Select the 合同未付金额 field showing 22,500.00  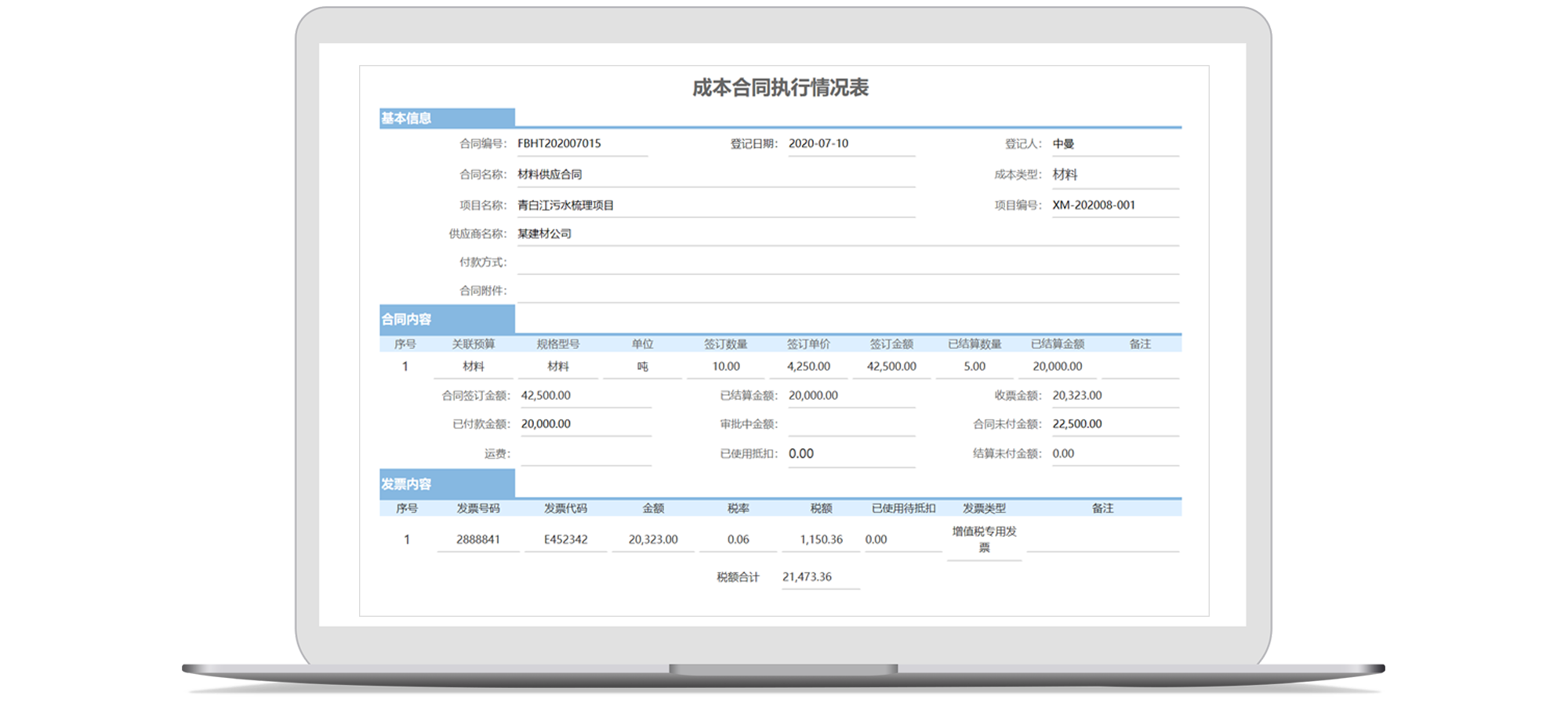pos(1114,424)
